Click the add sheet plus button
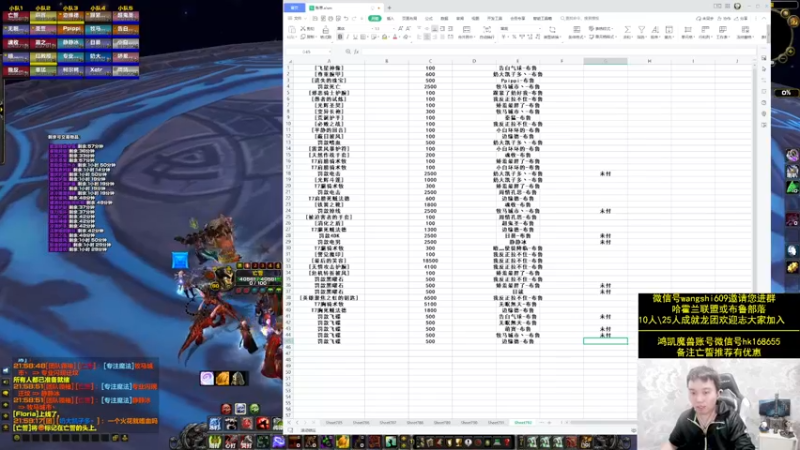This screenshot has width=800, height=450. click(549, 422)
